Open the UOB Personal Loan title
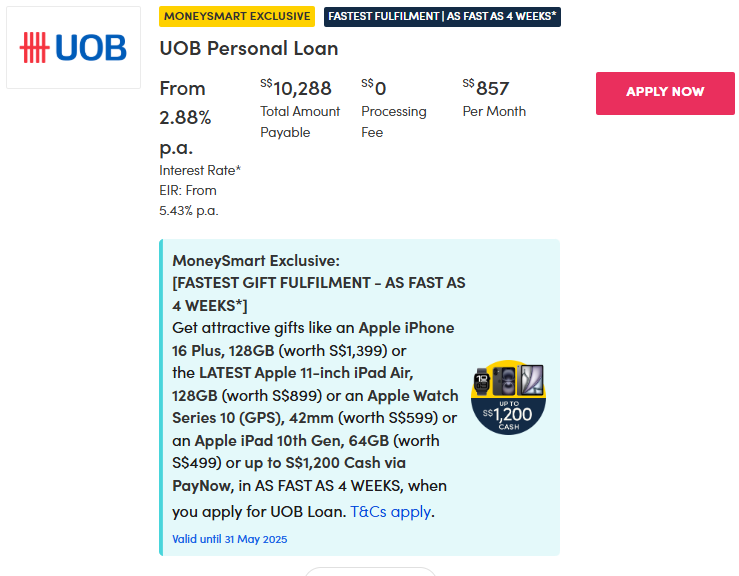 [249, 48]
